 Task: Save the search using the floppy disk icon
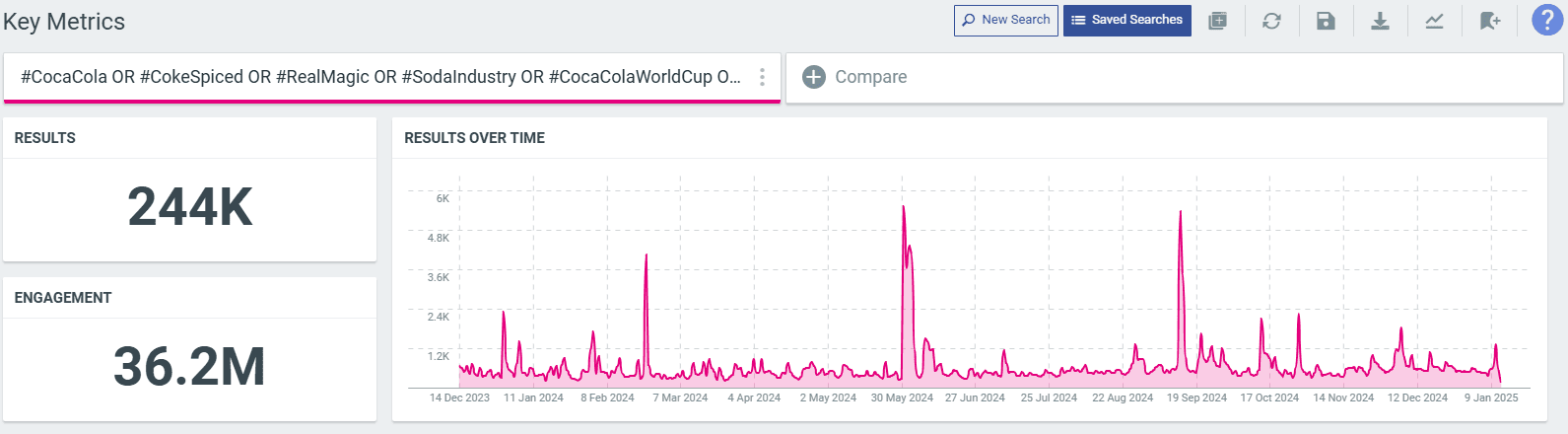coord(1326,21)
